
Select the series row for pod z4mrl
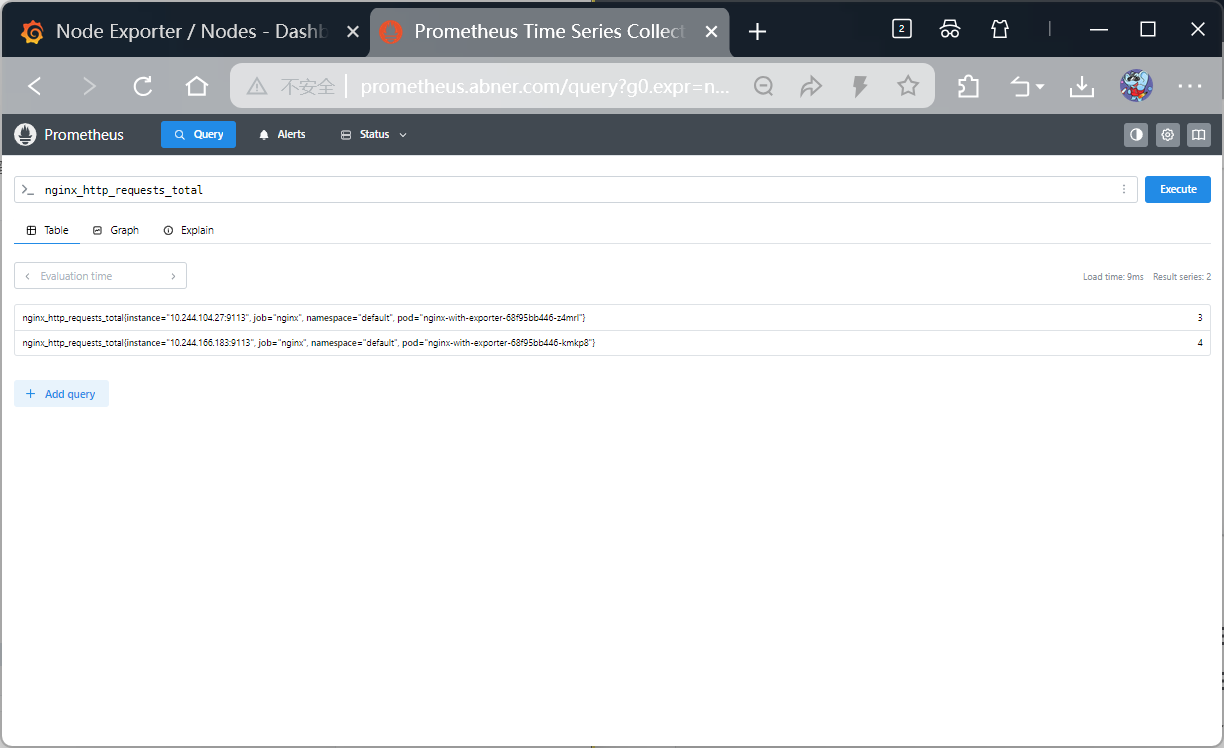point(612,317)
